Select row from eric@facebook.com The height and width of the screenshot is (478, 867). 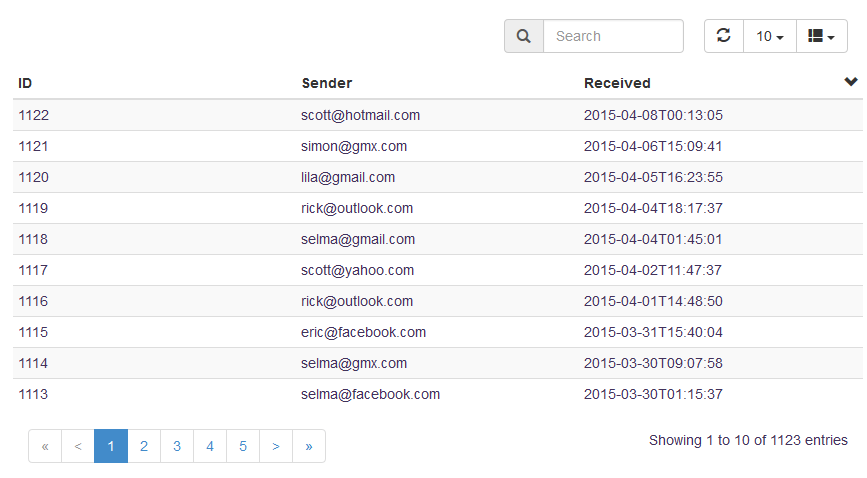coord(437,332)
